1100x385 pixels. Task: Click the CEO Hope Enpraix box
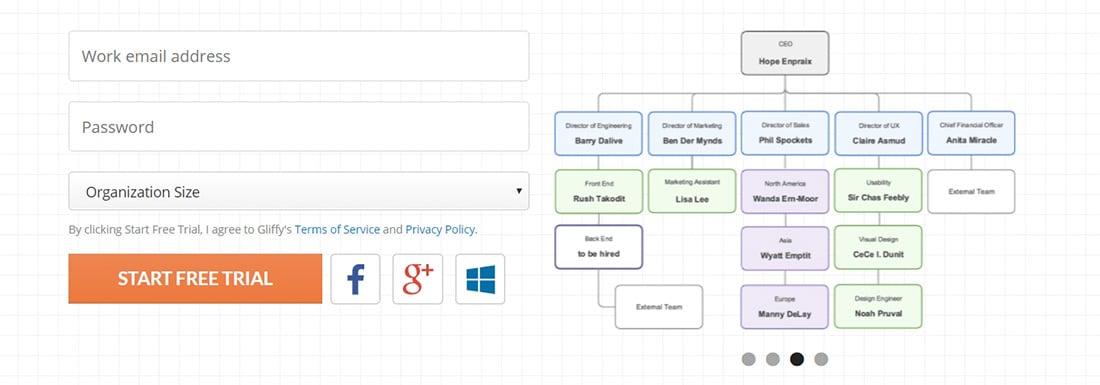(x=785, y=53)
